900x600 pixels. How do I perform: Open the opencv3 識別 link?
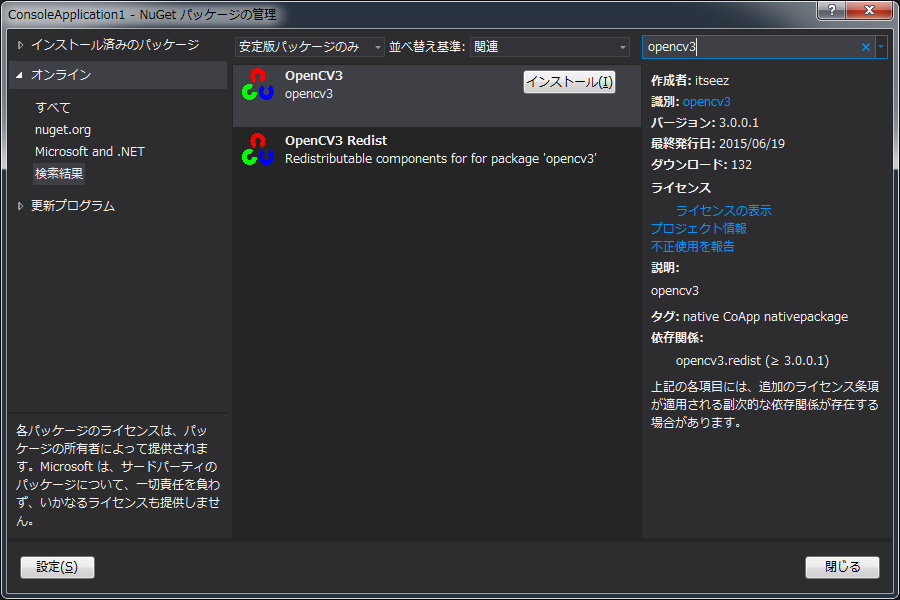point(707,102)
